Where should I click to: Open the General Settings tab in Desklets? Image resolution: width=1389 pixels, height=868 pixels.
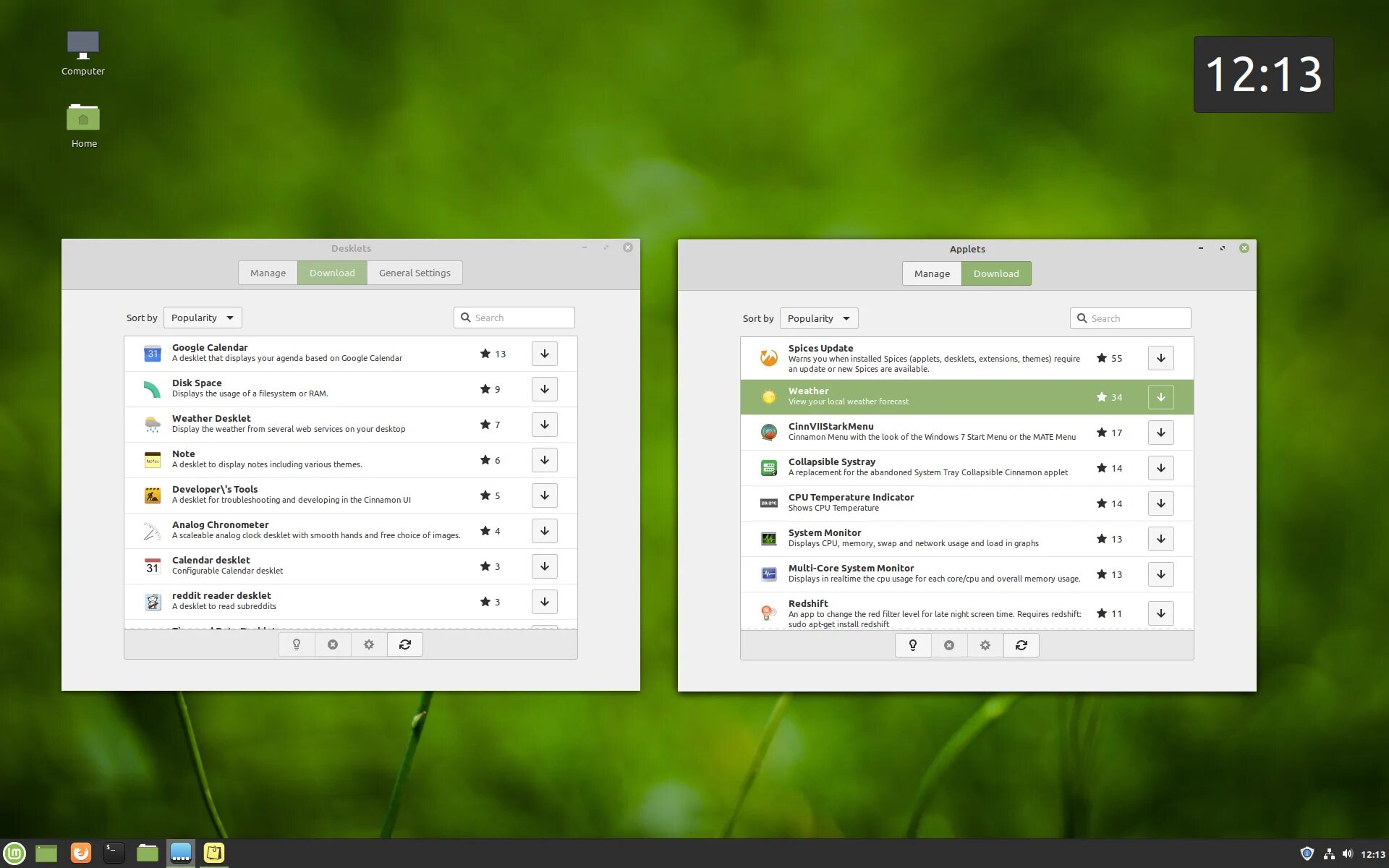(x=415, y=273)
